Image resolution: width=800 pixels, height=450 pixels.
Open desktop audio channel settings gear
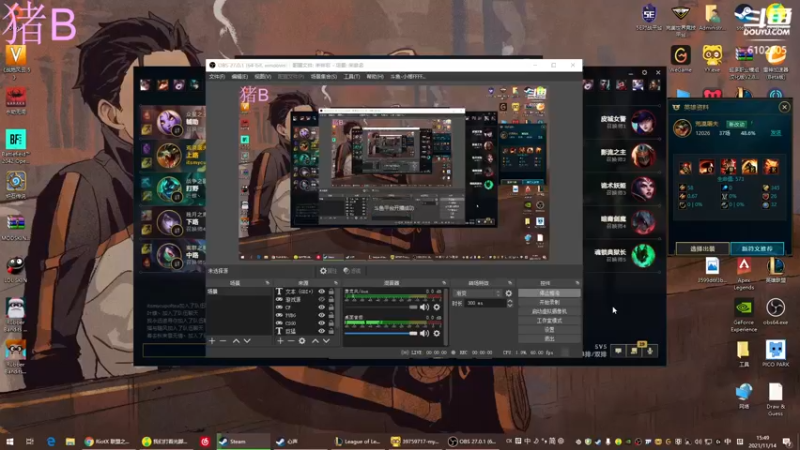point(437,333)
